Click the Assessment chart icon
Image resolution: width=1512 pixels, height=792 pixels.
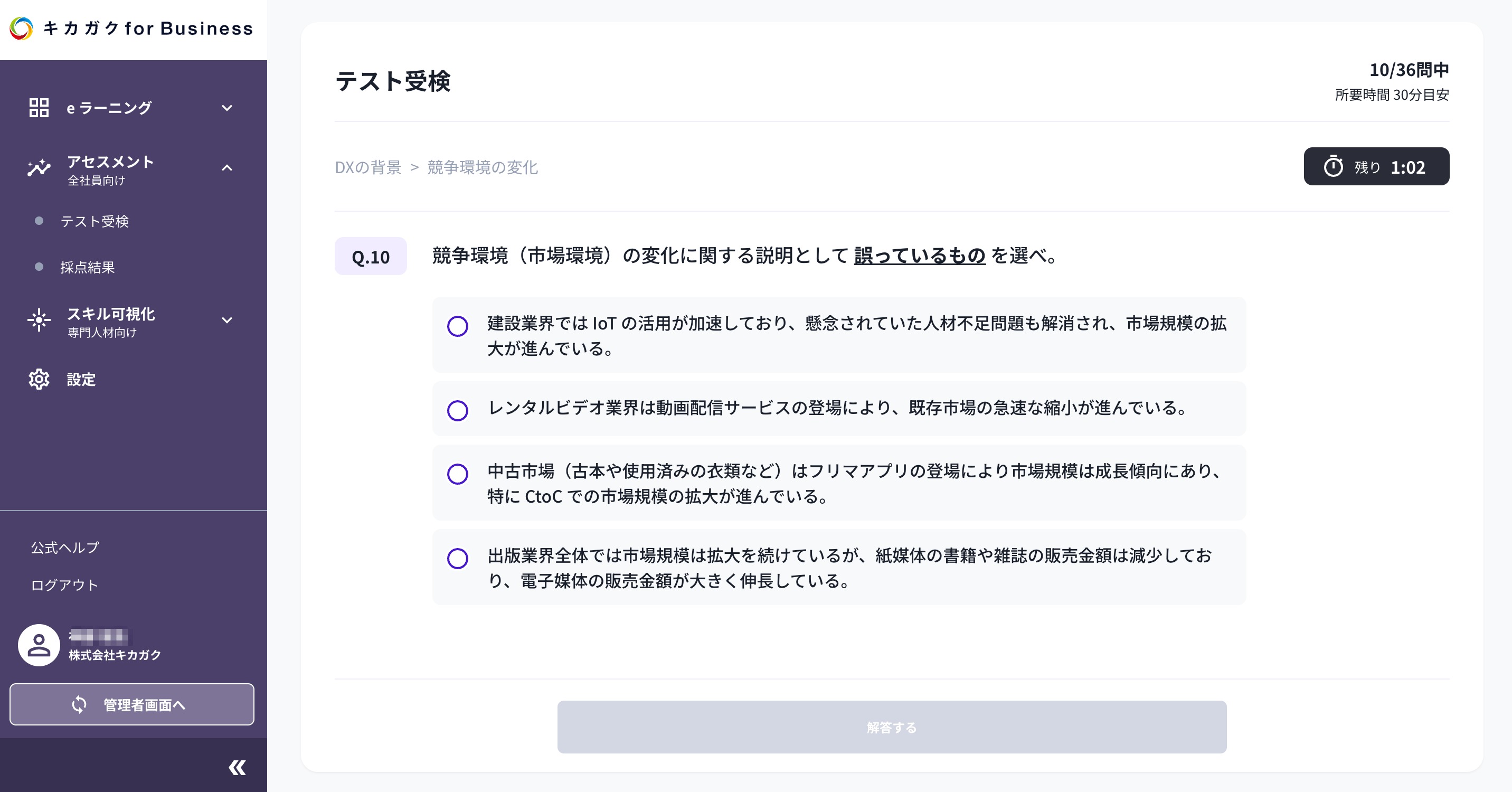click(39, 168)
